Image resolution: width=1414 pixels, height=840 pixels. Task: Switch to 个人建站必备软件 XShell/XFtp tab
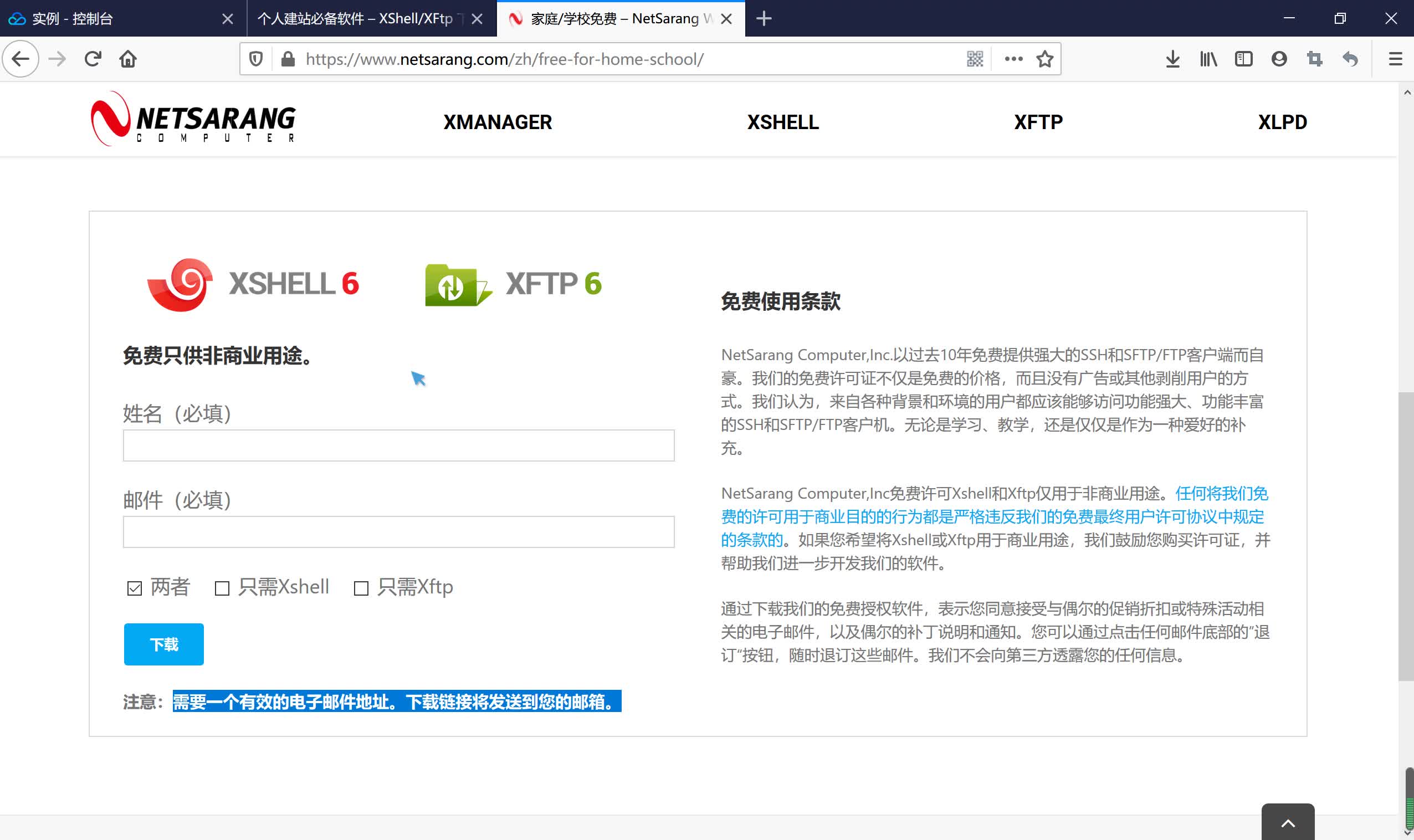(371, 19)
